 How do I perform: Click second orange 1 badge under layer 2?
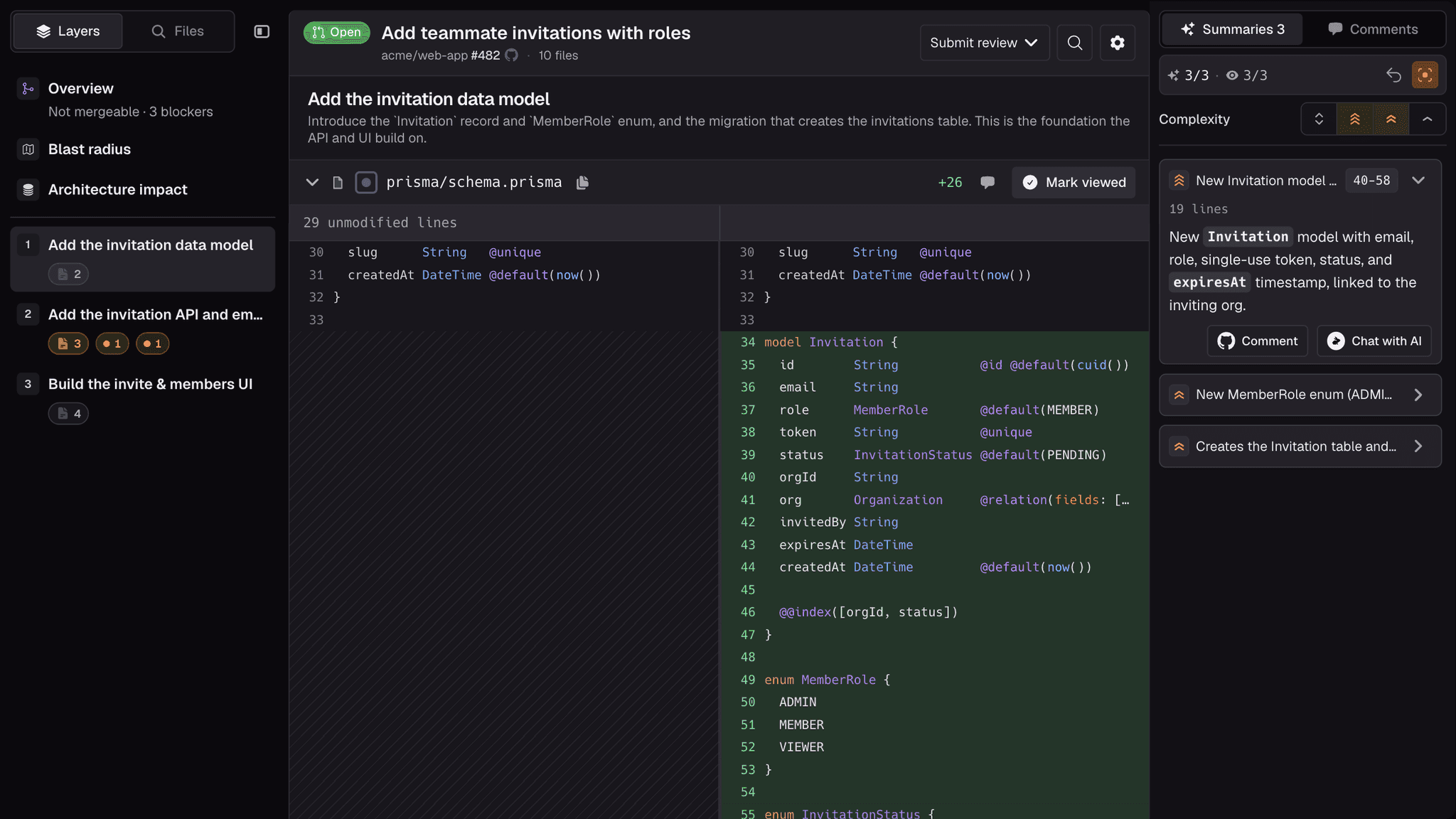[x=152, y=343]
